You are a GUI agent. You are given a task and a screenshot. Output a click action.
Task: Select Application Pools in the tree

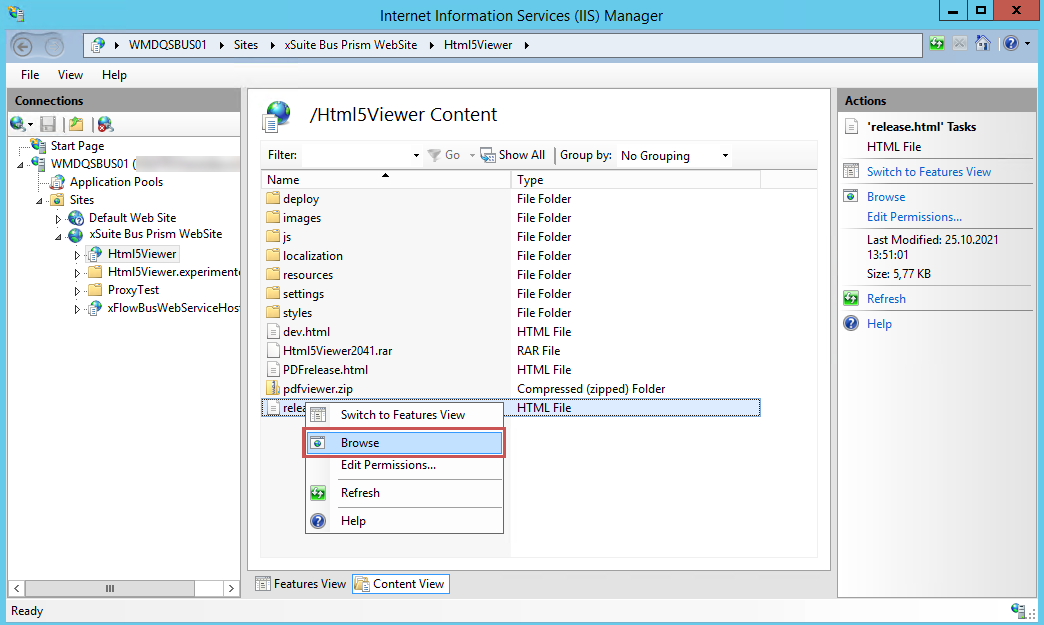click(x=116, y=182)
